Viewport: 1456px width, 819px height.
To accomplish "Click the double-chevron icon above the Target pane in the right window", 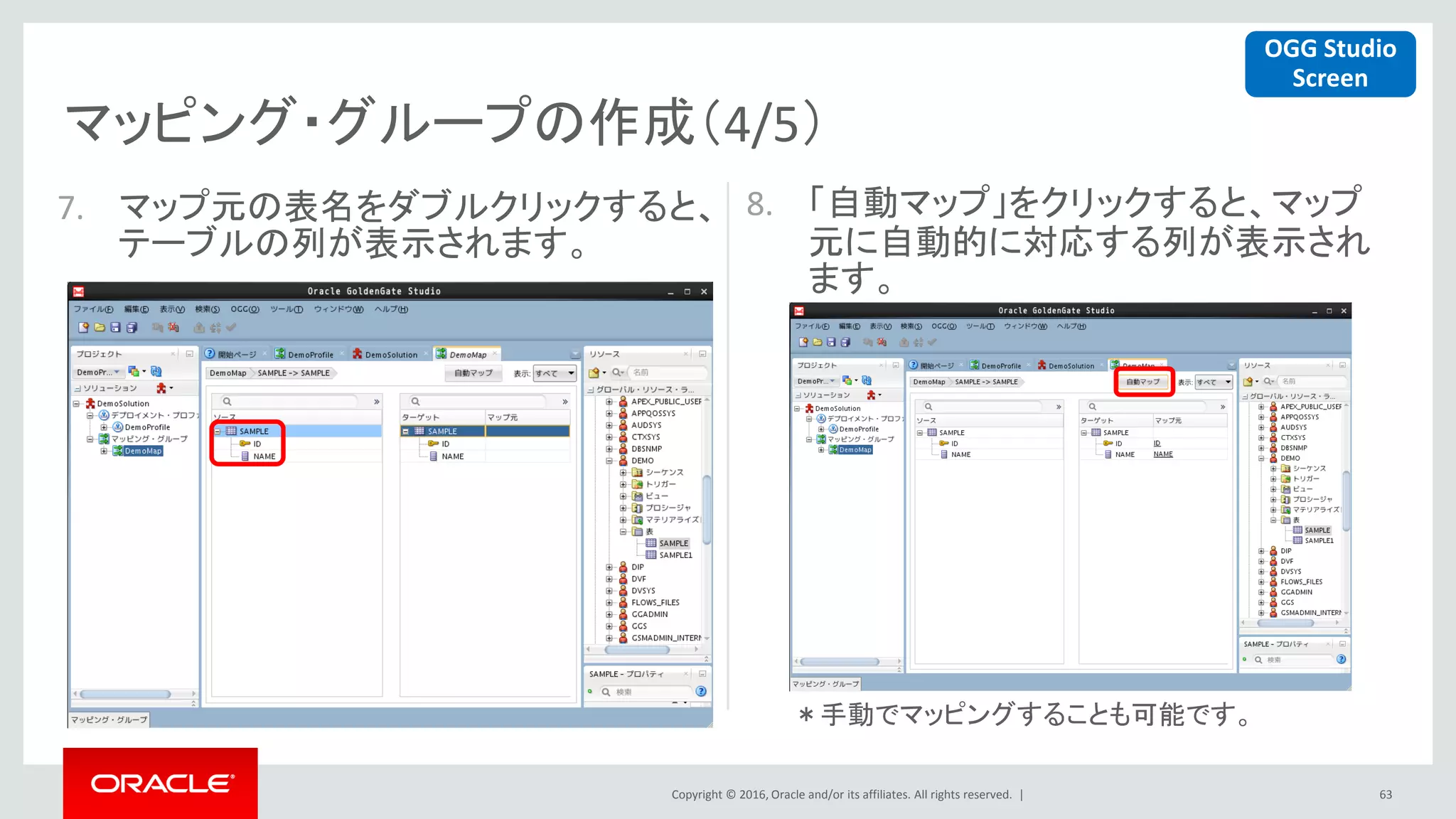I will 1223,407.
